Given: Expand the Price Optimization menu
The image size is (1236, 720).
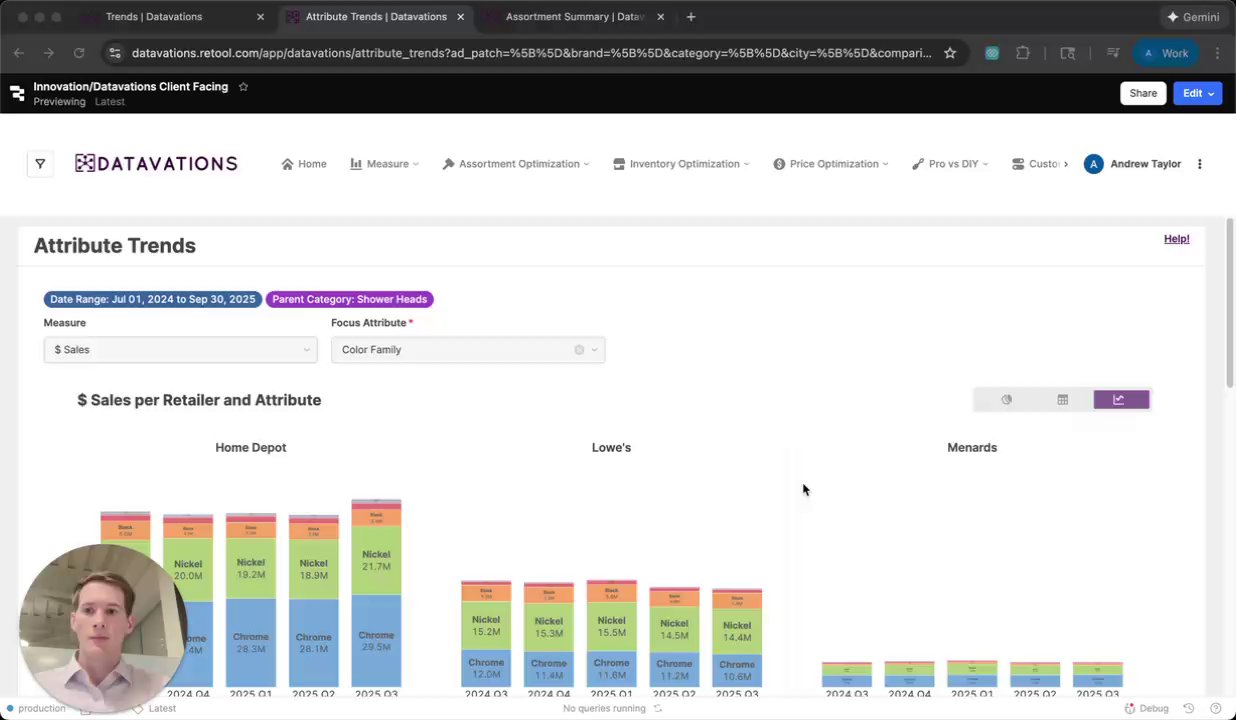Looking at the screenshot, I should [831, 164].
